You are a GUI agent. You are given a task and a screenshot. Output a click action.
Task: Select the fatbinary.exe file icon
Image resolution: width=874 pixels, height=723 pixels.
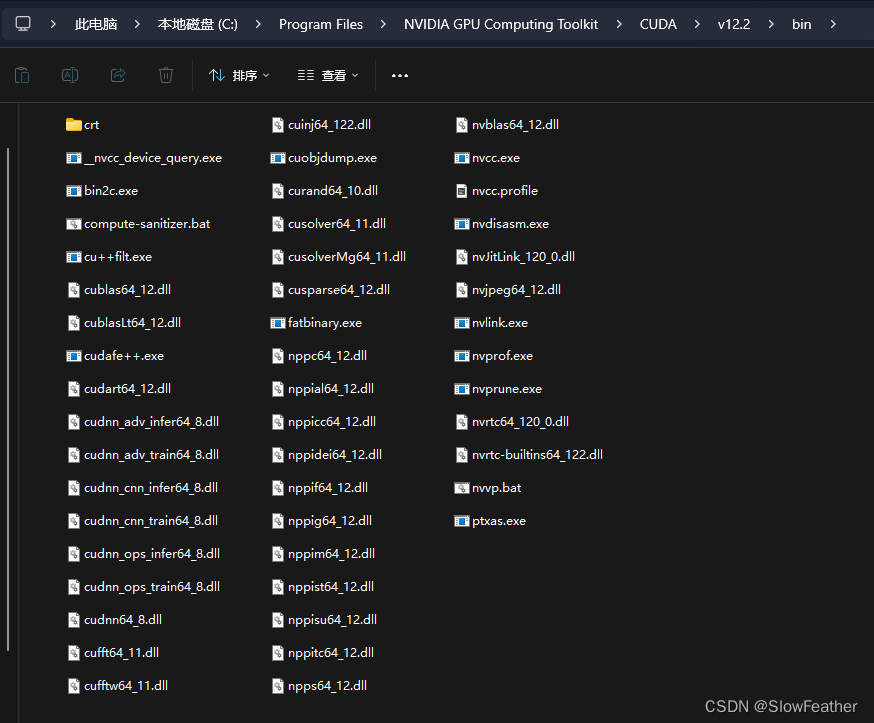(x=278, y=323)
